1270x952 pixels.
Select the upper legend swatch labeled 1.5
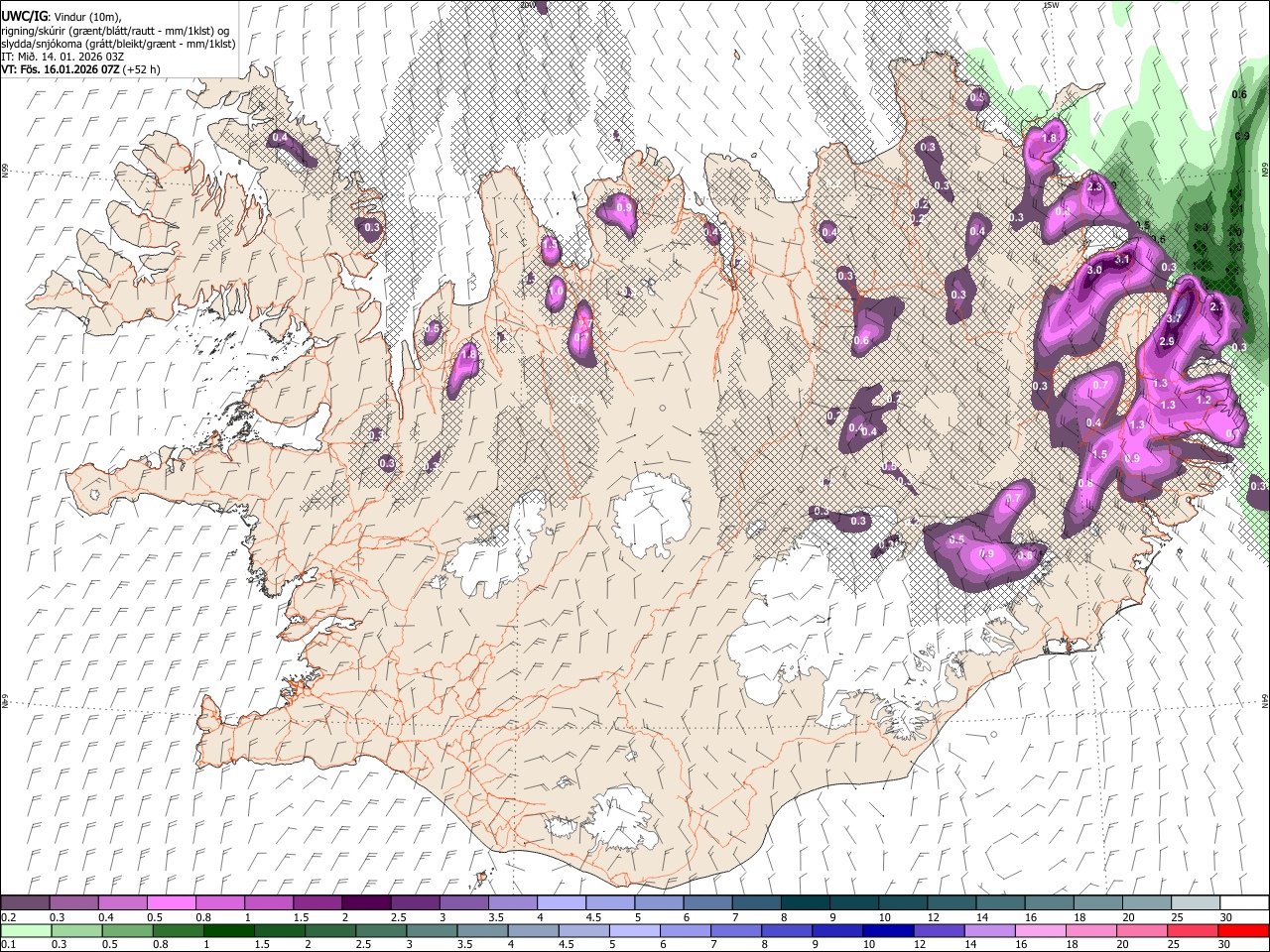tap(317, 903)
